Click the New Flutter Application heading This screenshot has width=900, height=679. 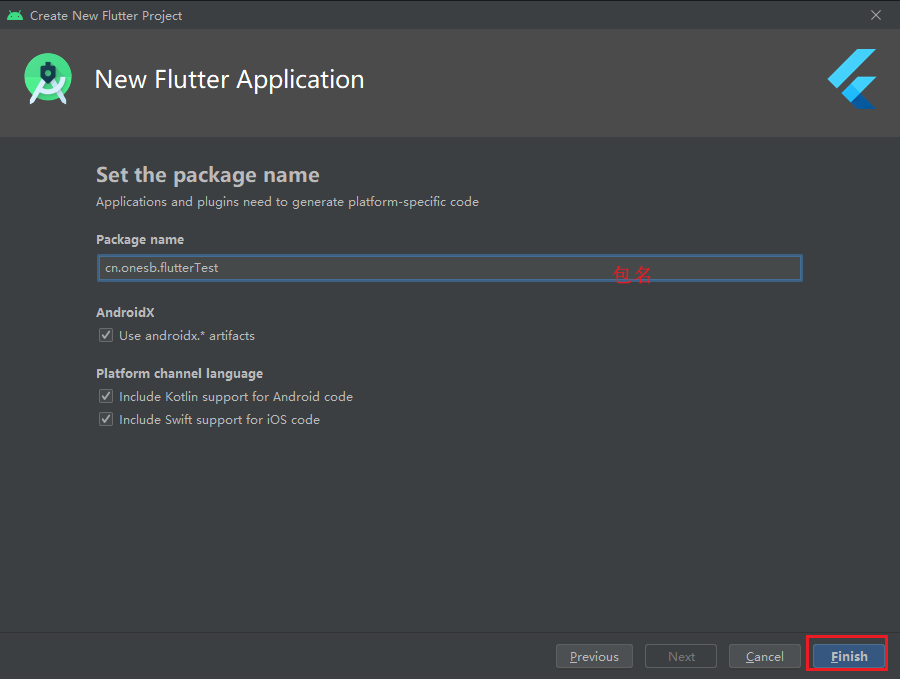coord(229,79)
